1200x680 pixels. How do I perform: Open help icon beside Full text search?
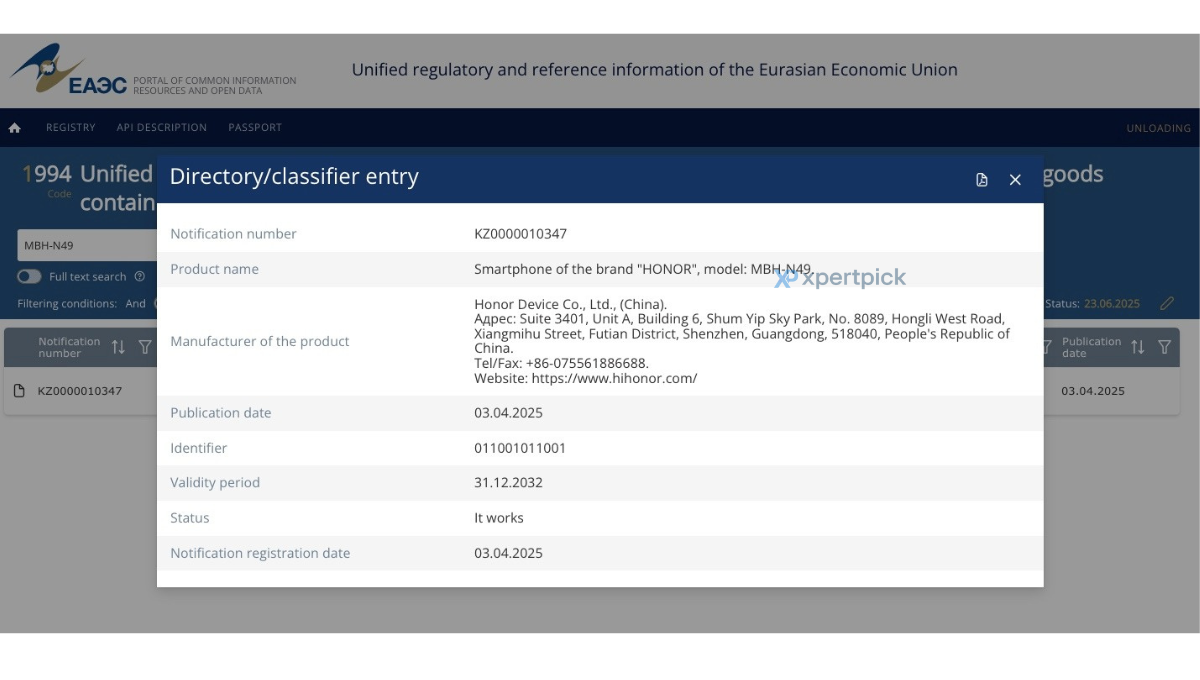click(140, 277)
